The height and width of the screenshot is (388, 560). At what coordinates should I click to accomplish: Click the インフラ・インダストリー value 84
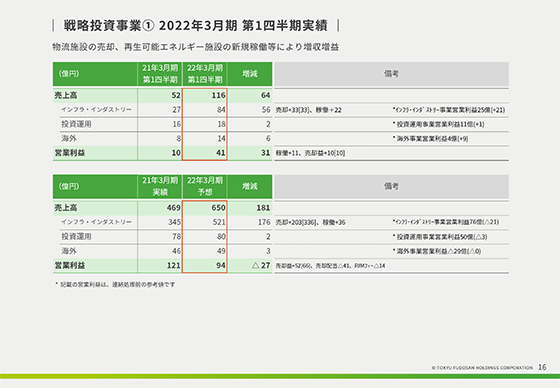point(221,110)
